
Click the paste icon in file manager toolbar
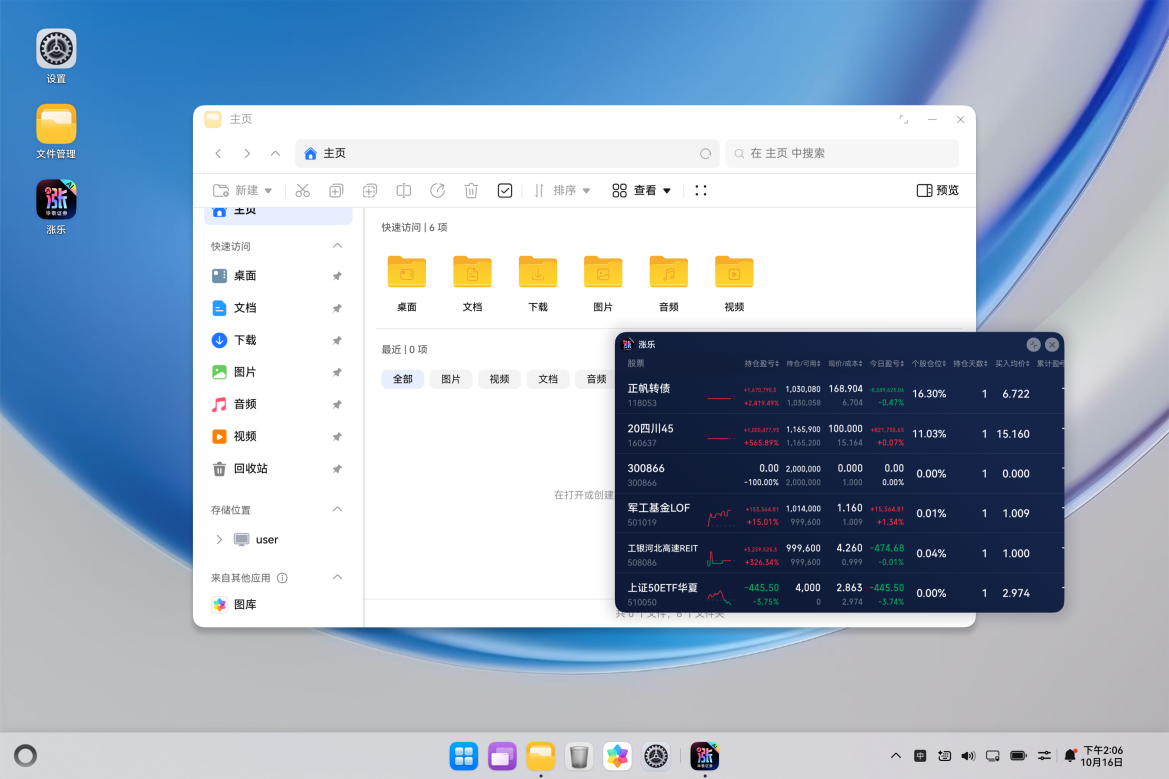point(370,191)
